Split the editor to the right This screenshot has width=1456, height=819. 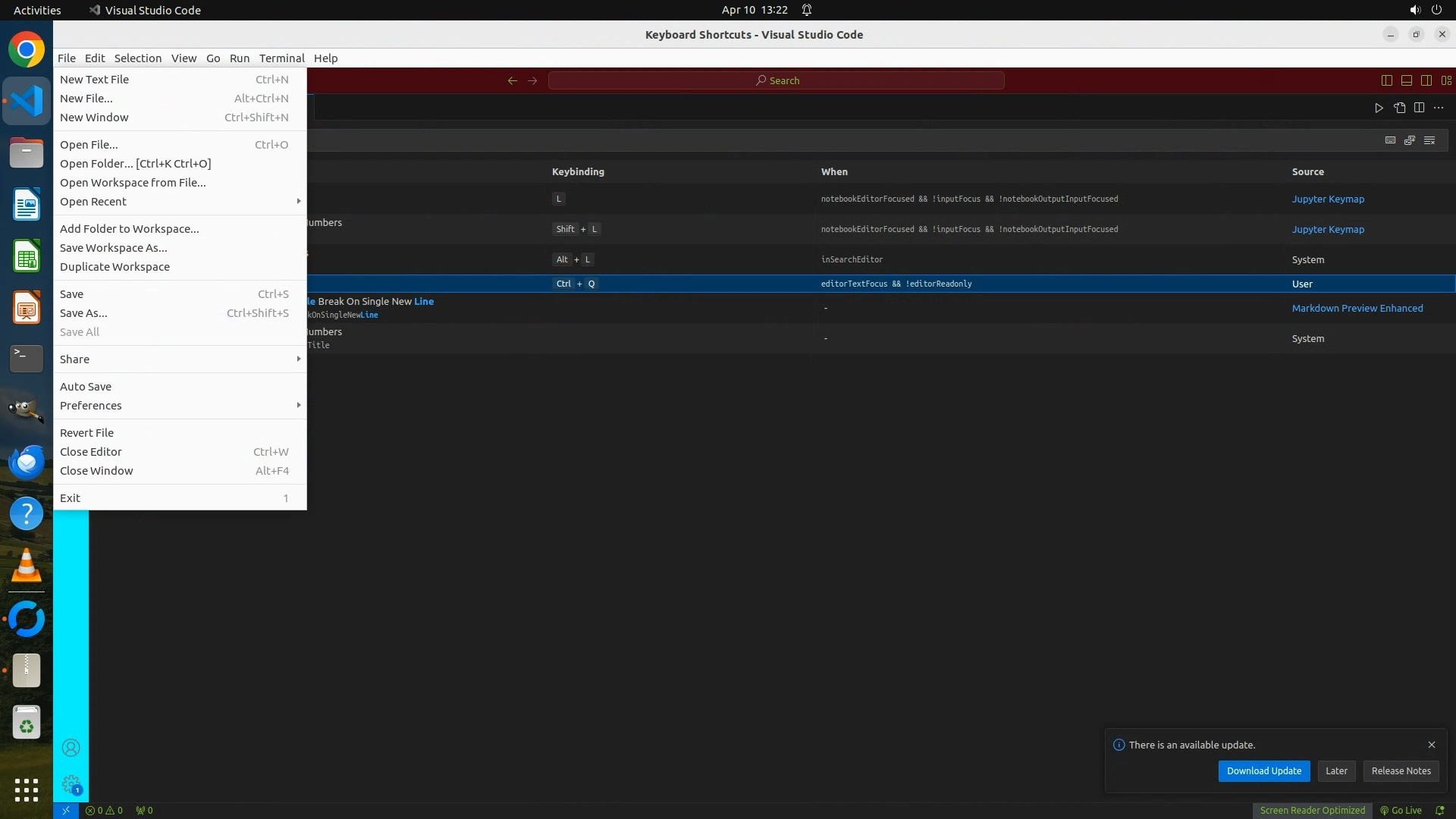pyautogui.click(x=1419, y=108)
